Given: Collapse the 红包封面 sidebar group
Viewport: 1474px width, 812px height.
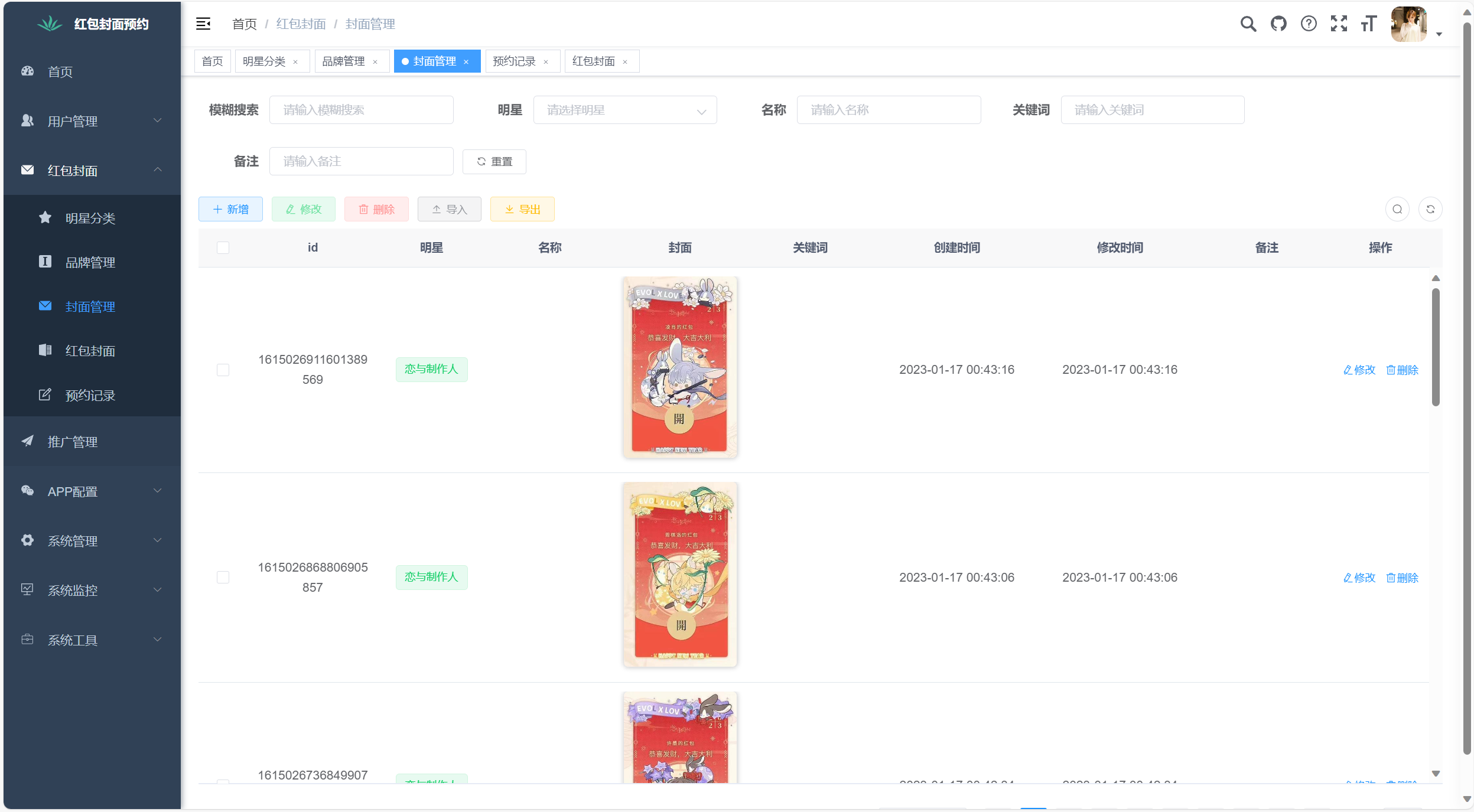Looking at the screenshot, I should 92,170.
